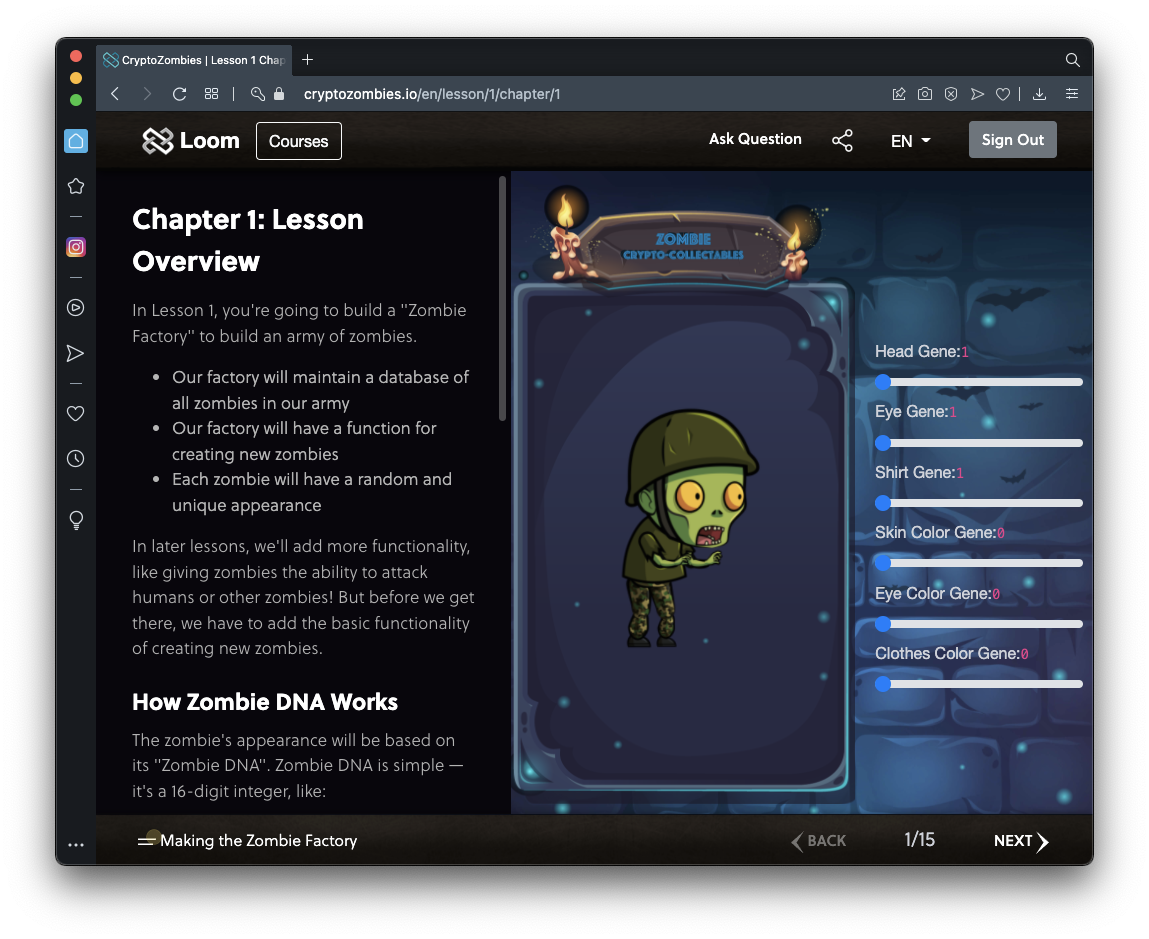This screenshot has width=1149, height=939.
Task: Click the sidebar home icon
Action: point(75,141)
